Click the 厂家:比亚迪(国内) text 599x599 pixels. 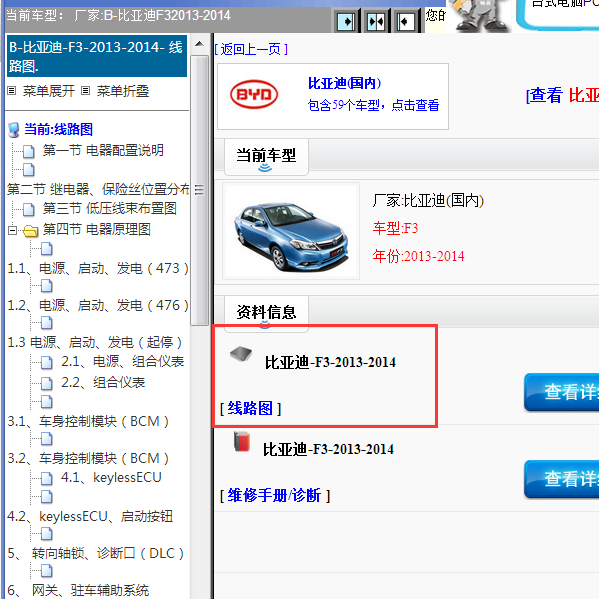[428, 201]
